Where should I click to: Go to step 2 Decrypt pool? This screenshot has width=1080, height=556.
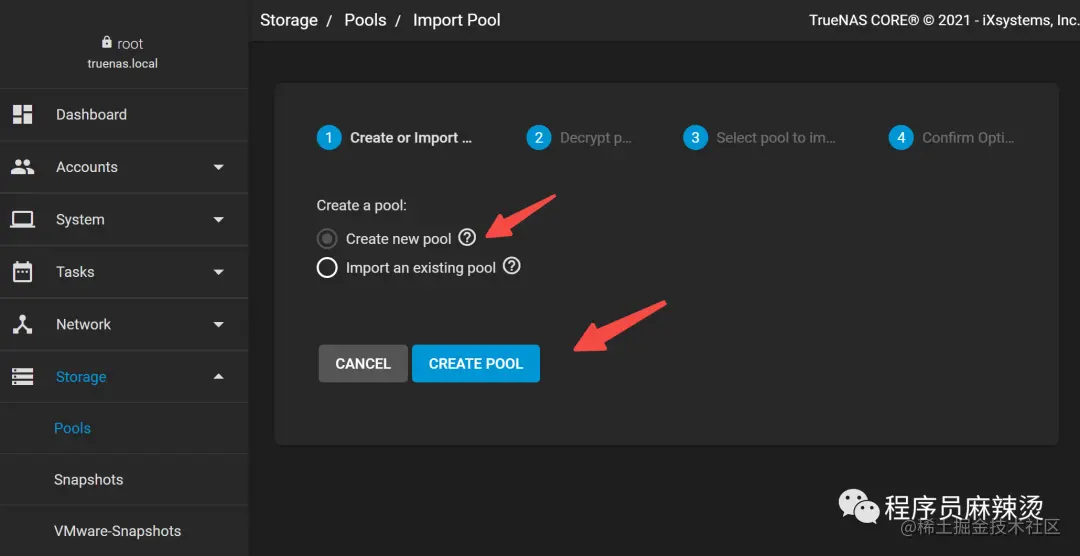579,138
